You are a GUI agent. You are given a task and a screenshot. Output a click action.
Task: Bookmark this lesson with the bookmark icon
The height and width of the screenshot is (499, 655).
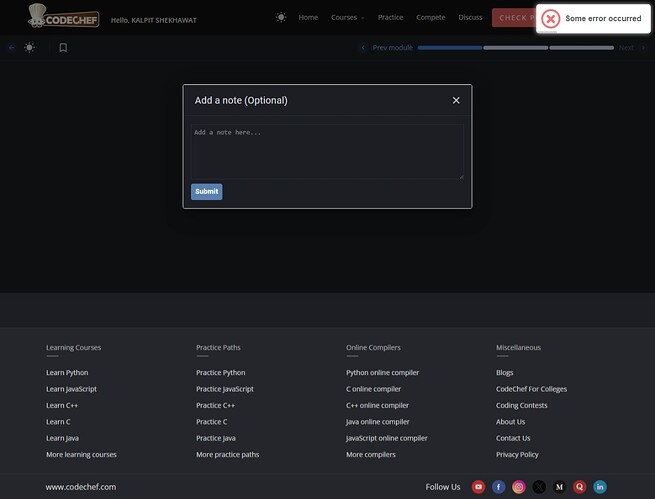click(63, 48)
